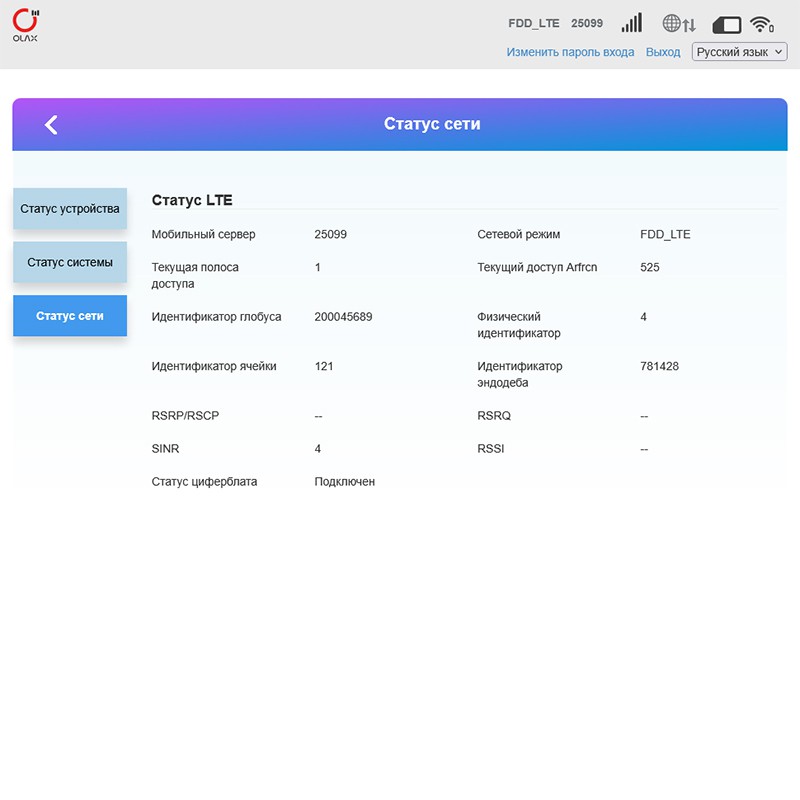The height and width of the screenshot is (800, 800).
Task: Click the globe identifier value 200045689
Action: click(x=343, y=317)
